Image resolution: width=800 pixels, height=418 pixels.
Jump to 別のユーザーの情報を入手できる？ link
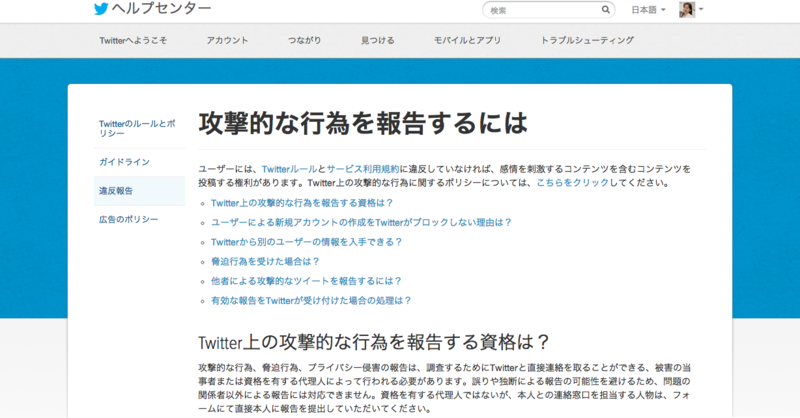coord(307,242)
